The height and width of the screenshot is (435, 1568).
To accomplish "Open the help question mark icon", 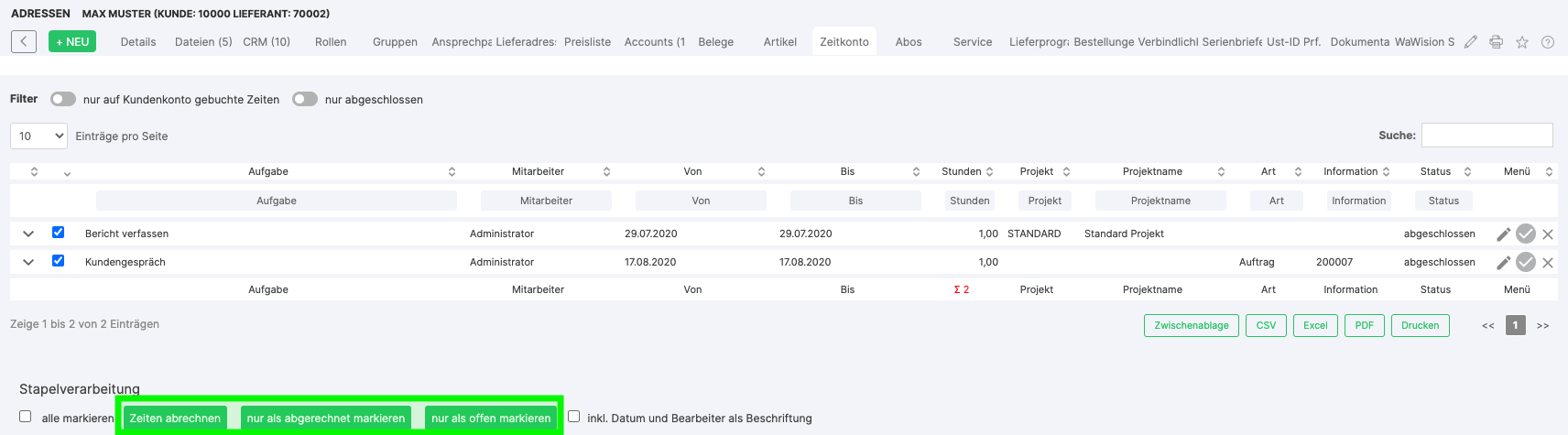I will coord(1548,42).
